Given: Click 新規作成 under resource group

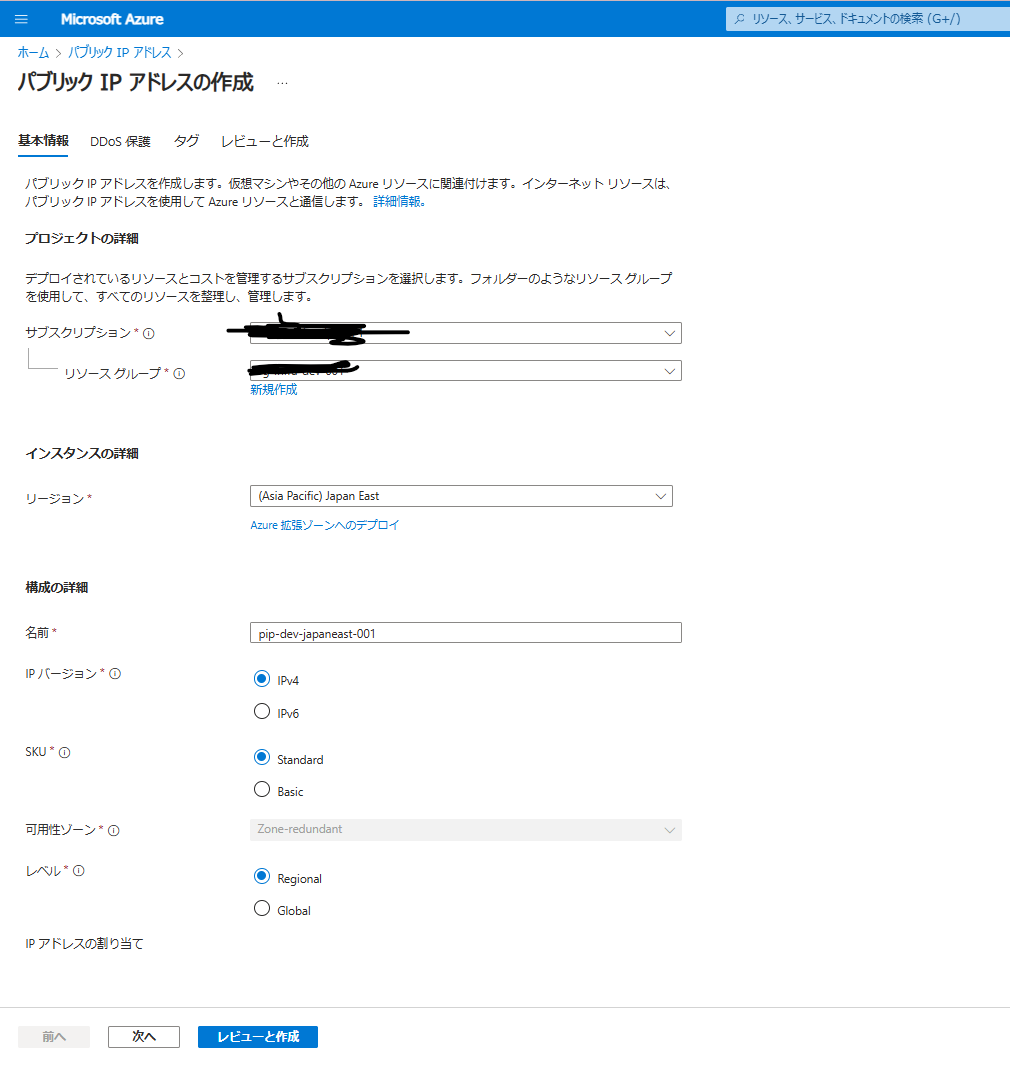Looking at the screenshot, I should (x=274, y=389).
